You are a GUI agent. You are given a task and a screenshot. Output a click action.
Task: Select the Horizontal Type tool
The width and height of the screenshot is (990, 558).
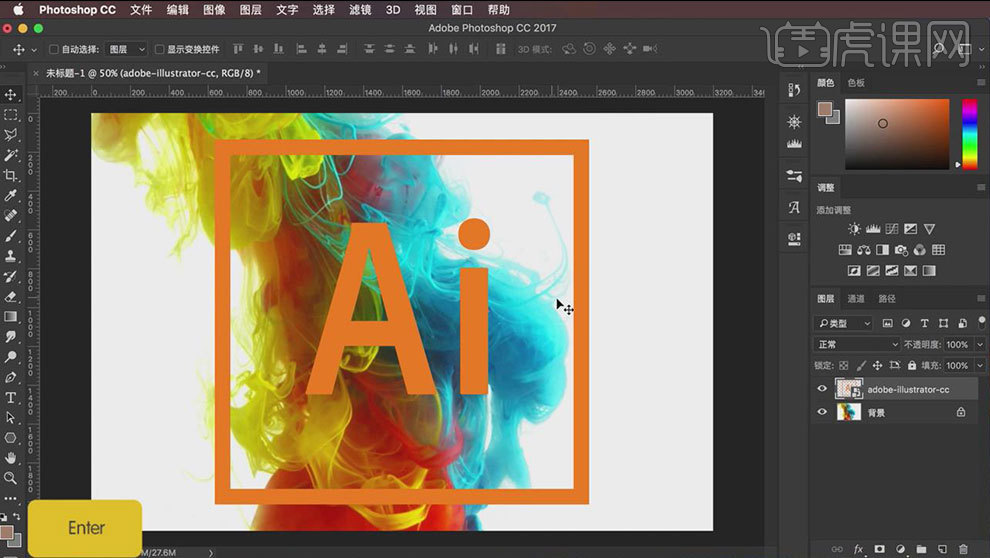[x=11, y=398]
